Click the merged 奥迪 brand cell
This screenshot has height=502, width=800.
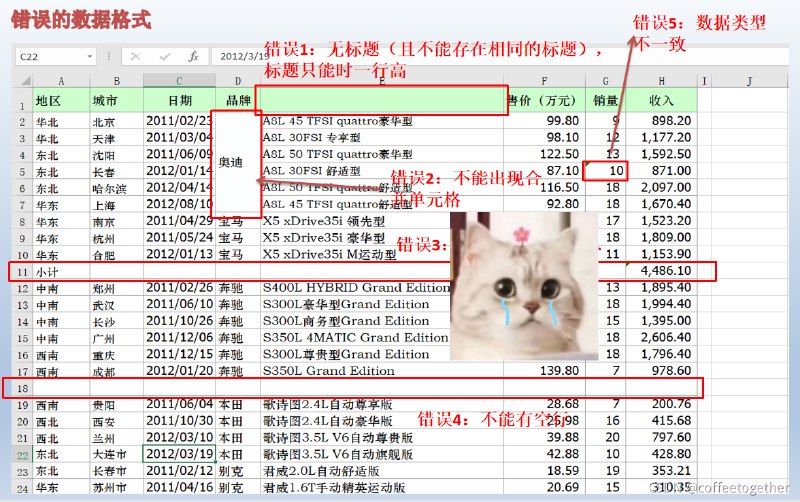pos(236,163)
